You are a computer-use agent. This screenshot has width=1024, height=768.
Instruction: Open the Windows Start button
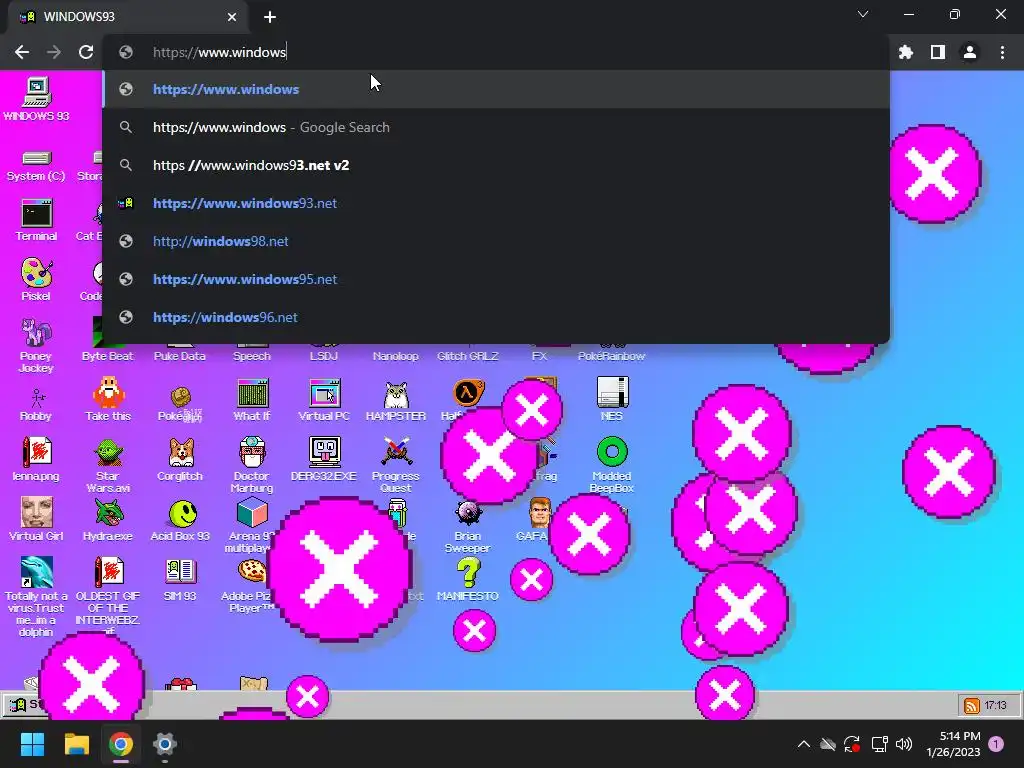point(33,744)
